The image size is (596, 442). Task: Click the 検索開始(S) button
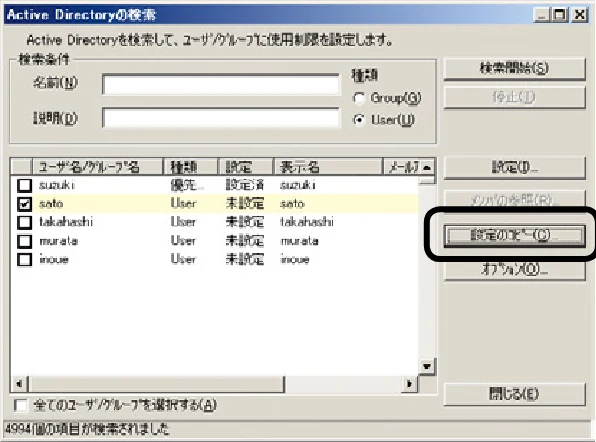pos(514,68)
